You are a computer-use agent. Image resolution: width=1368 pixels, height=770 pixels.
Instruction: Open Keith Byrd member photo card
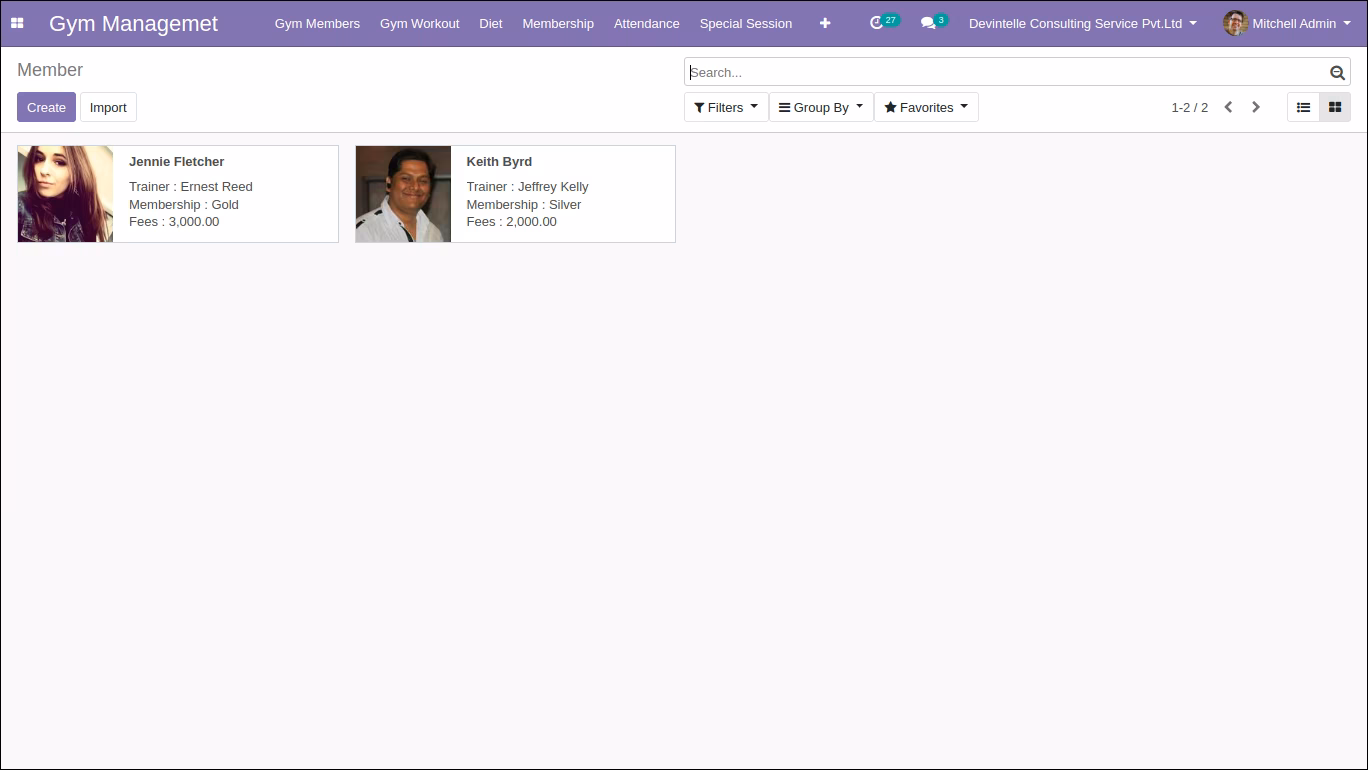[x=403, y=194]
